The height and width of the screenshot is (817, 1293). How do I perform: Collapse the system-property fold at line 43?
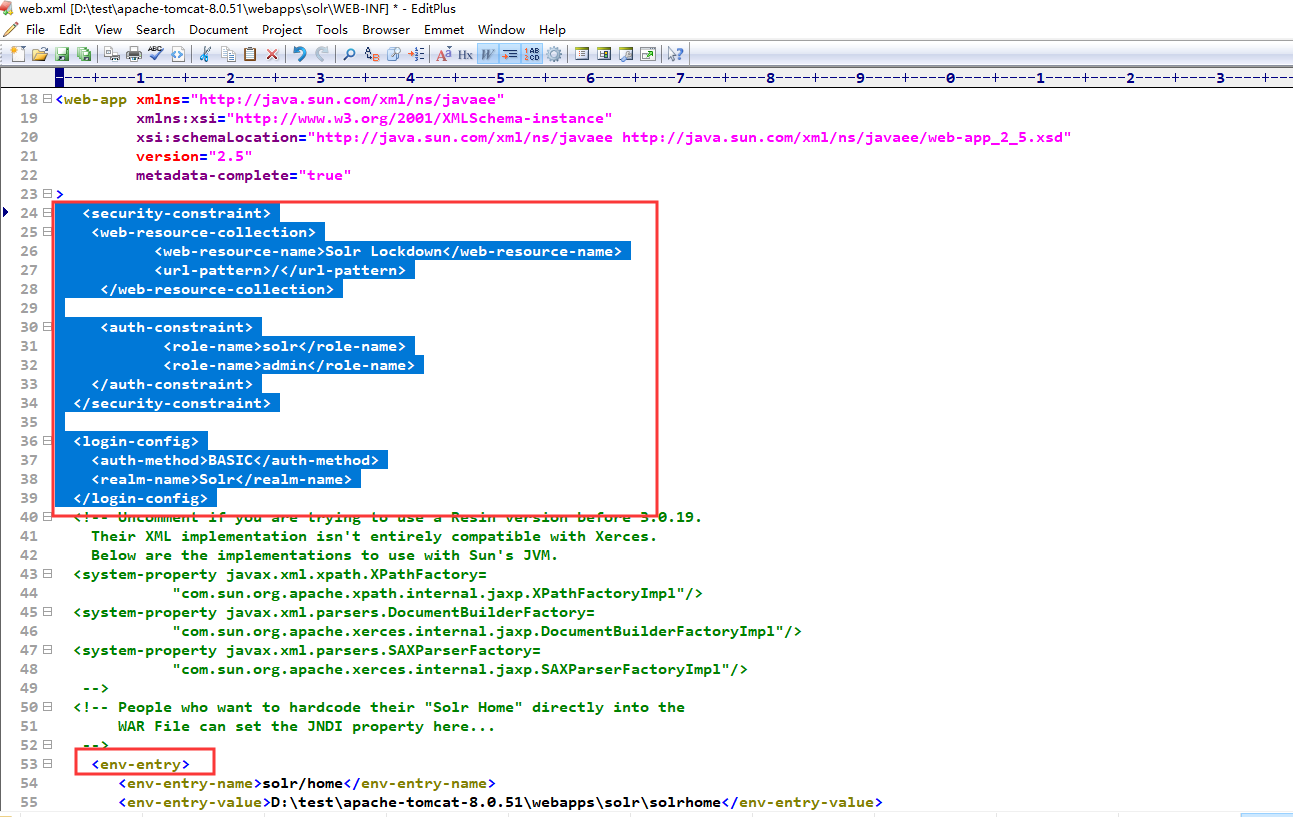pos(48,574)
